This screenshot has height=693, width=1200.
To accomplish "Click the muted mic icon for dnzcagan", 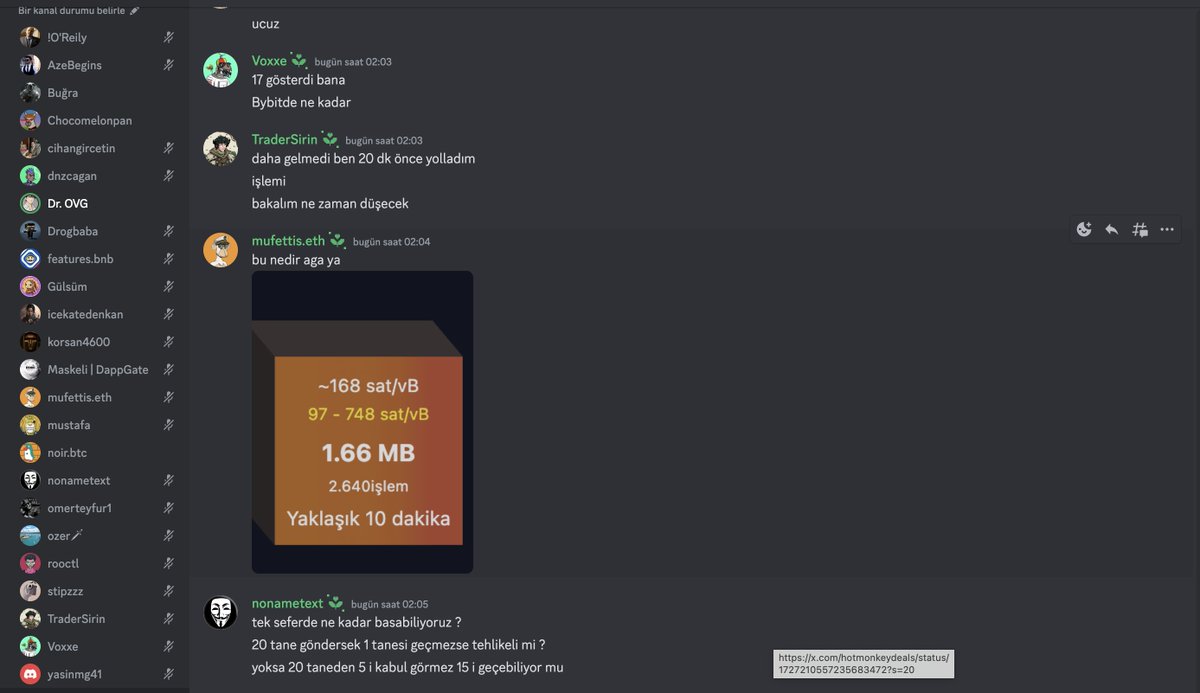I will 170,176.
